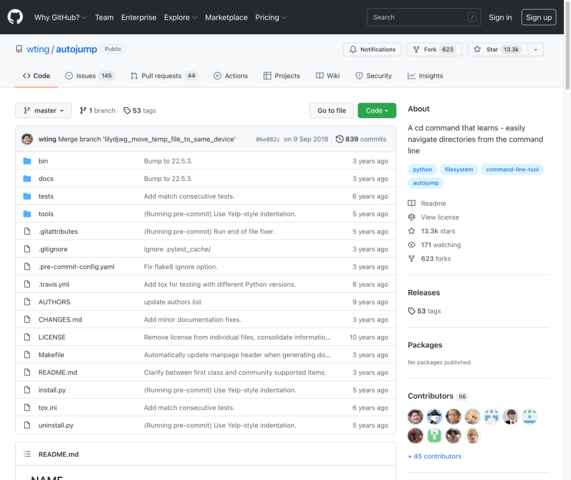Go to the Actions tab
This screenshot has width=571, height=480.
[x=231, y=76]
